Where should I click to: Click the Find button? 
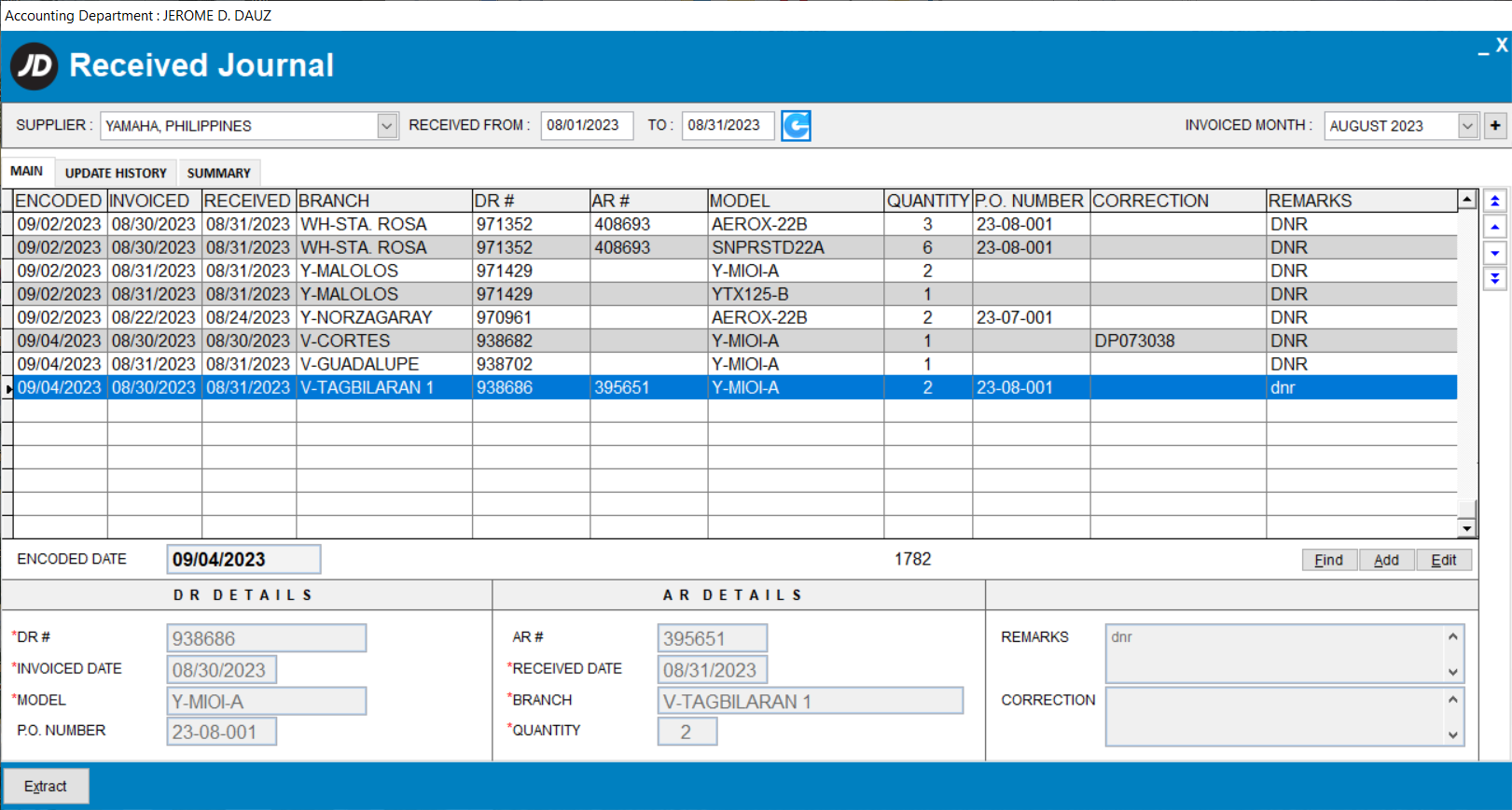point(1329,560)
